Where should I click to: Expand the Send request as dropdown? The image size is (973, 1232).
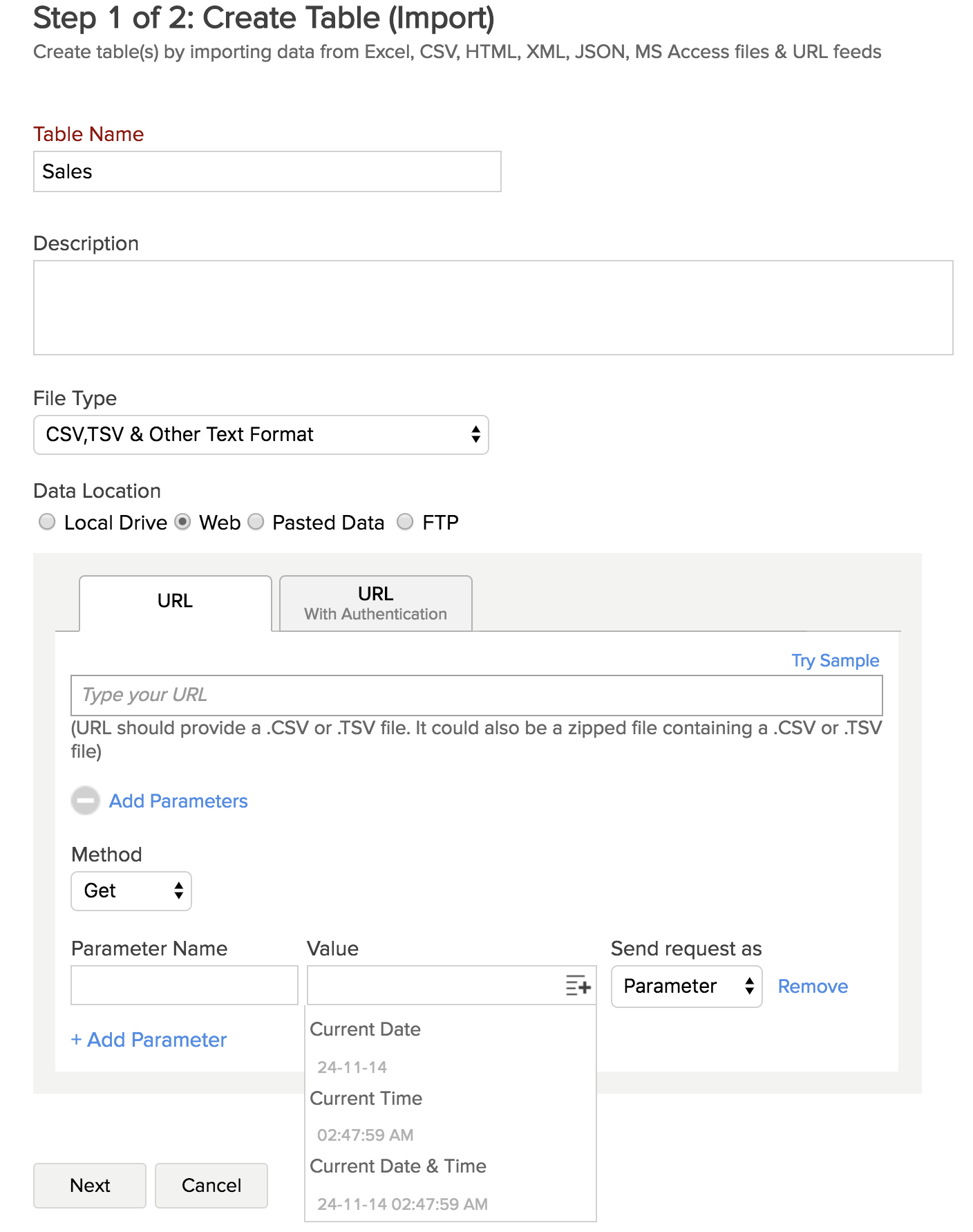coord(687,987)
